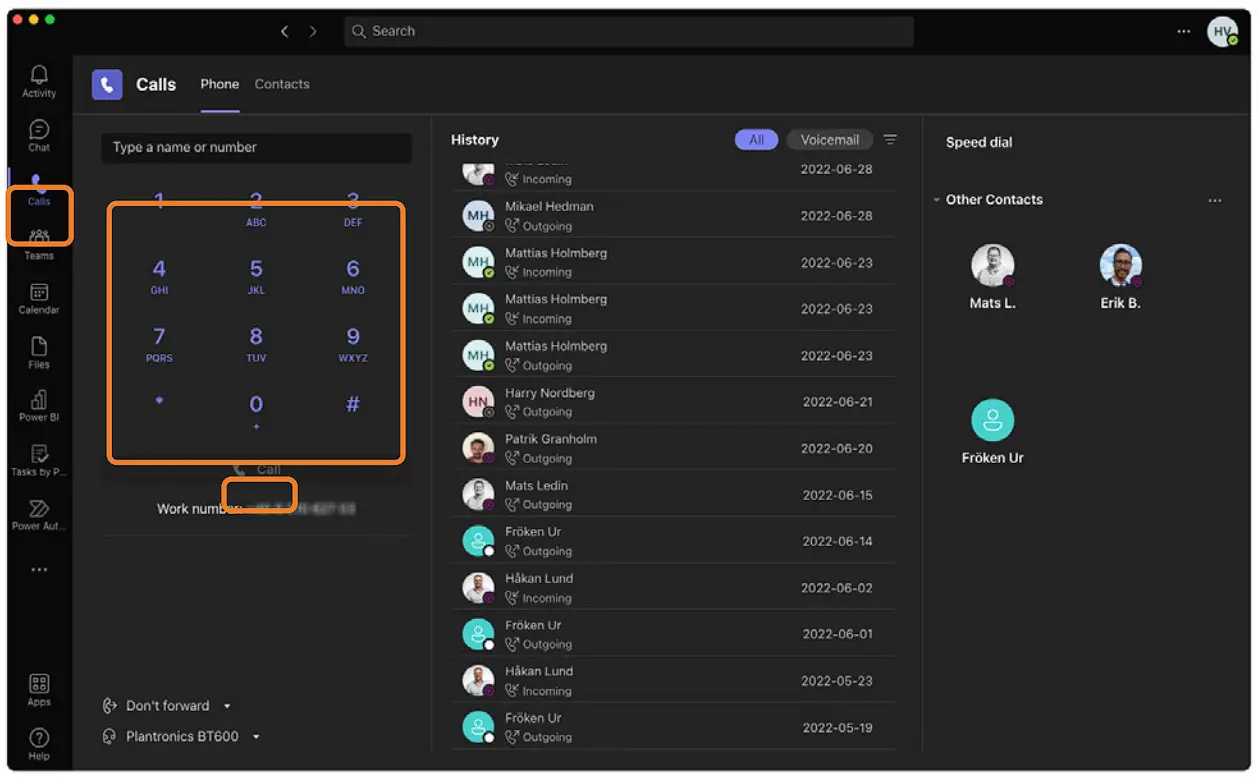This screenshot has height=779, width=1259.
Task: Dial 7 PQRS on the keypad
Action: pyautogui.click(x=159, y=344)
